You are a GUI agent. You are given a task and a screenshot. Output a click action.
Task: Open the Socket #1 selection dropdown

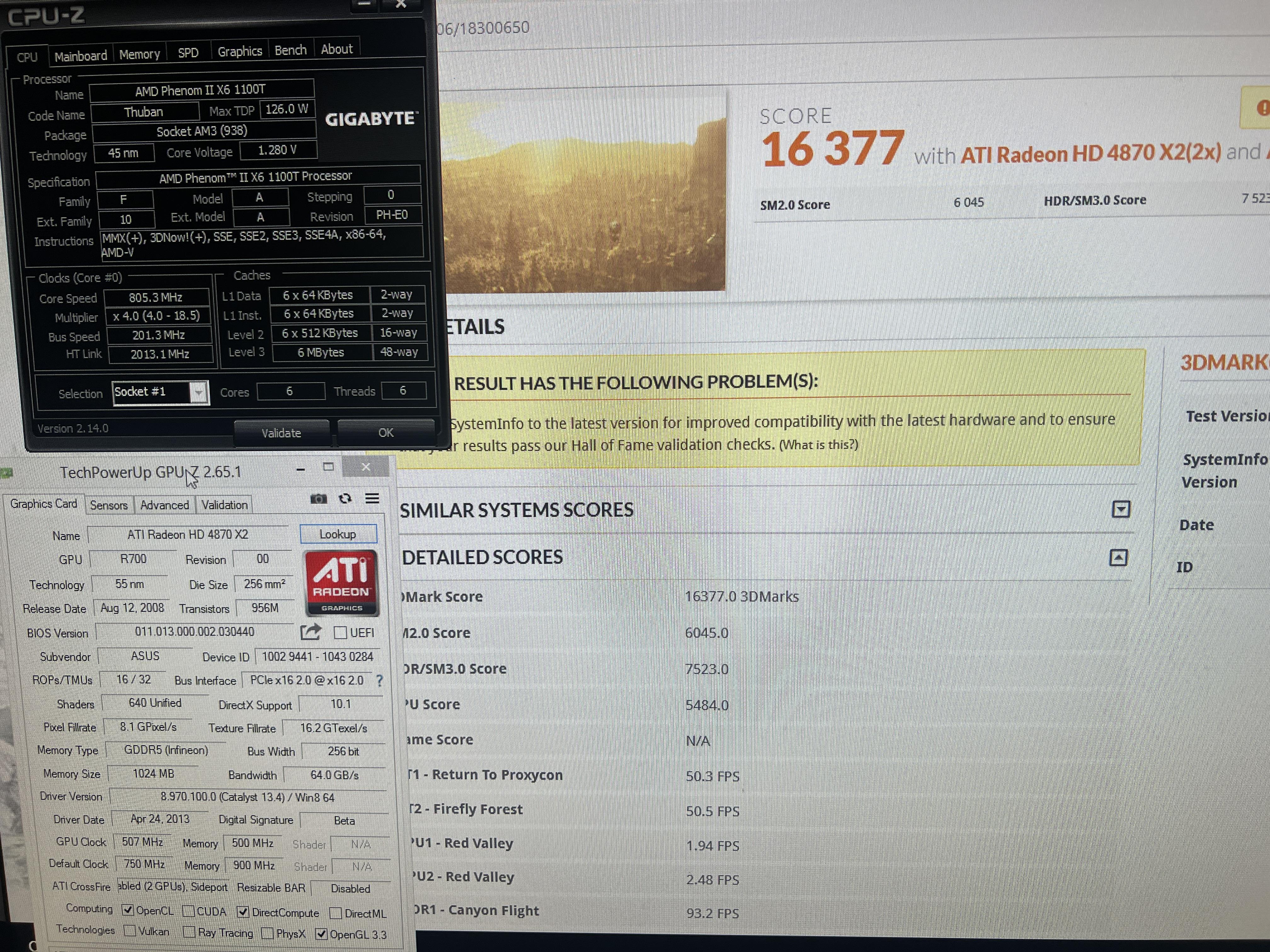[x=199, y=393]
